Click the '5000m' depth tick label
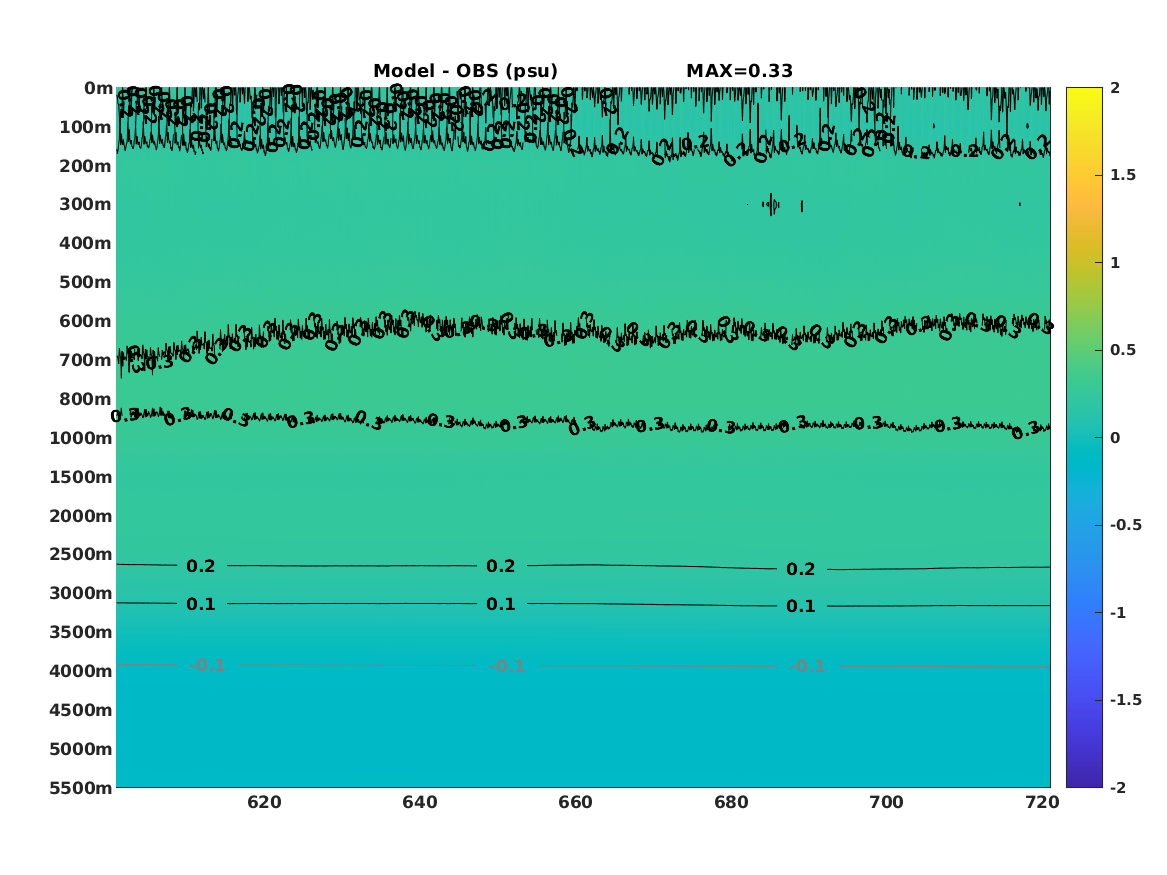The image size is (1167, 875). 80,749
